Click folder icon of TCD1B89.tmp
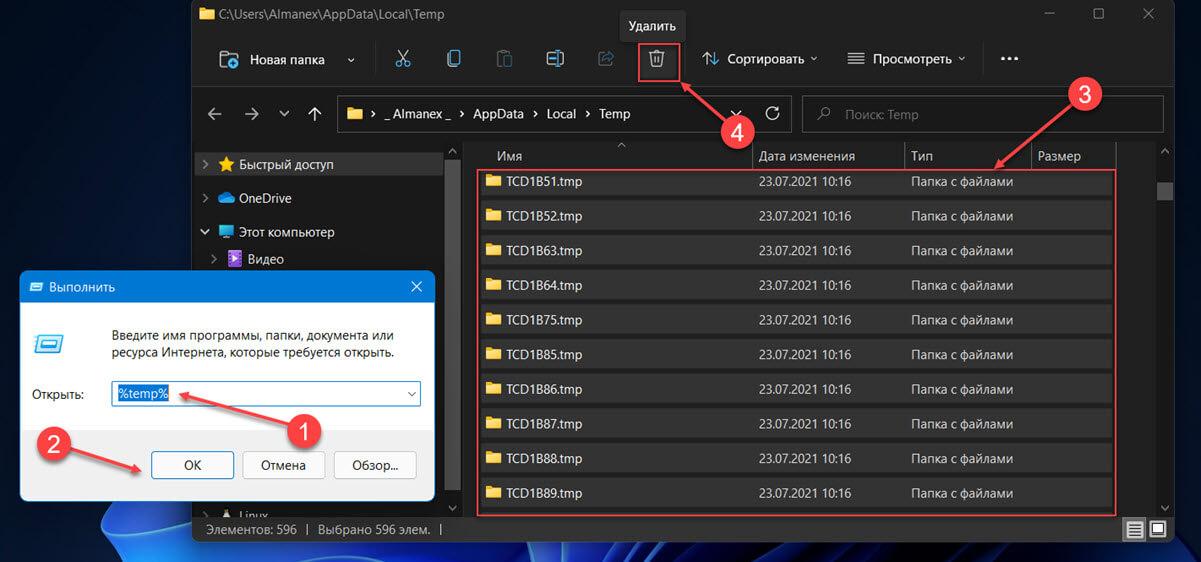 [x=493, y=493]
